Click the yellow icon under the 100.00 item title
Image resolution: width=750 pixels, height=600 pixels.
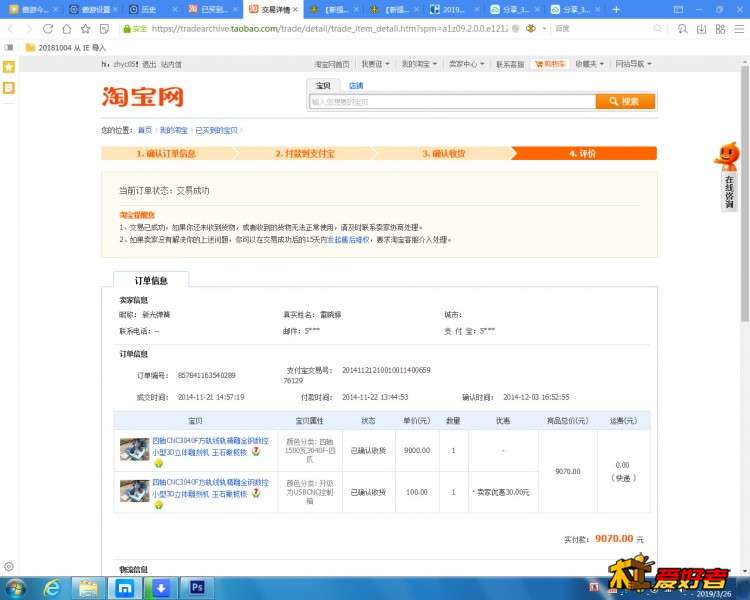[159, 505]
